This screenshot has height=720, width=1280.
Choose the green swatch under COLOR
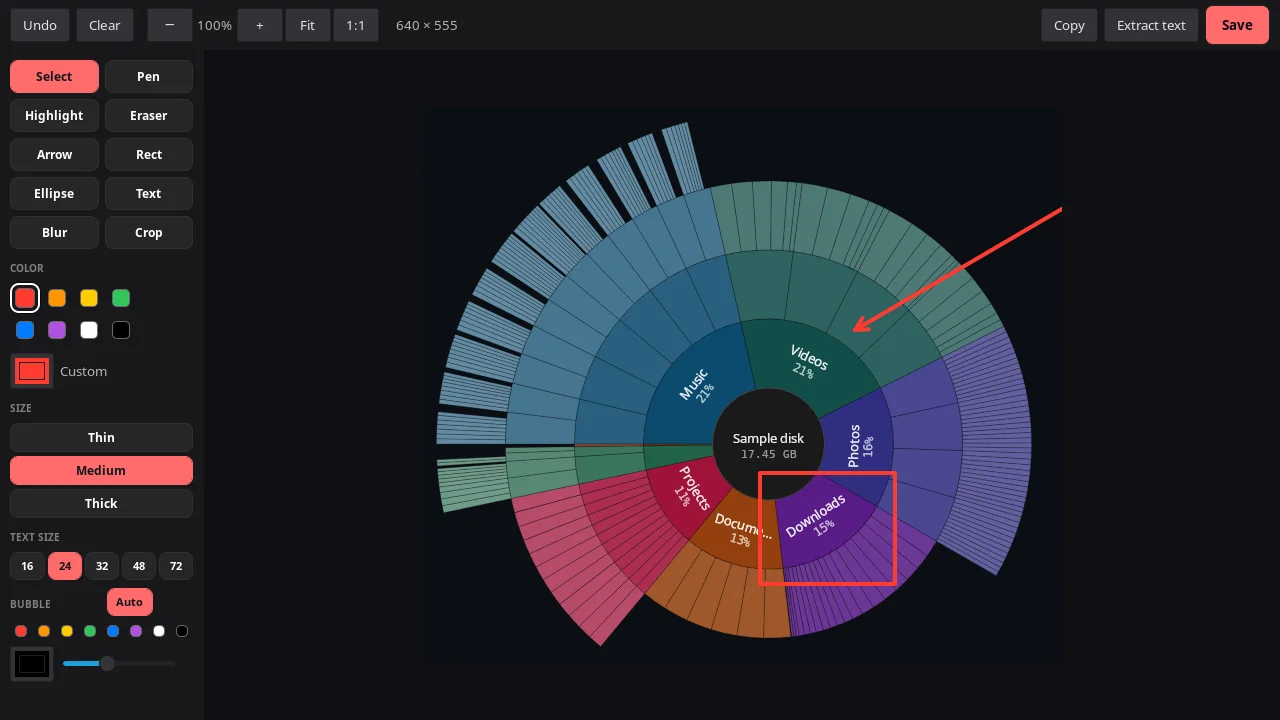(x=121, y=298)
